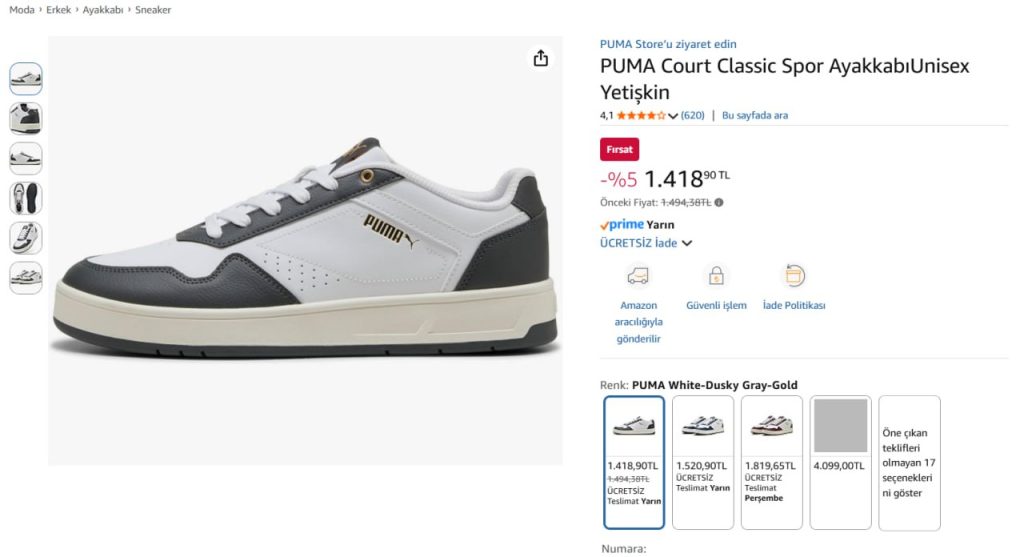The height and width of the screenshot is (557, 1024).
Task: Choose the White-Dusky Gray-Gold color swatch
Action: 634,462
